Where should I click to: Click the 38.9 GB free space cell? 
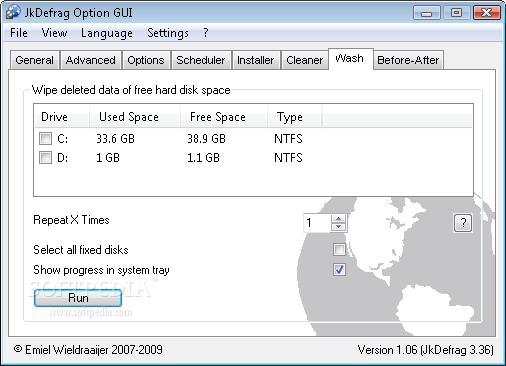point(206,138)
